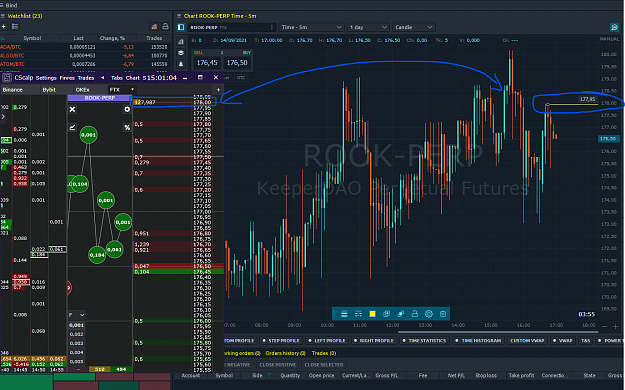Click the MANUAL scale label on price axis
The width and height of the screenshot is (625, 390).
pyautogui.click(x=609, y=39)
